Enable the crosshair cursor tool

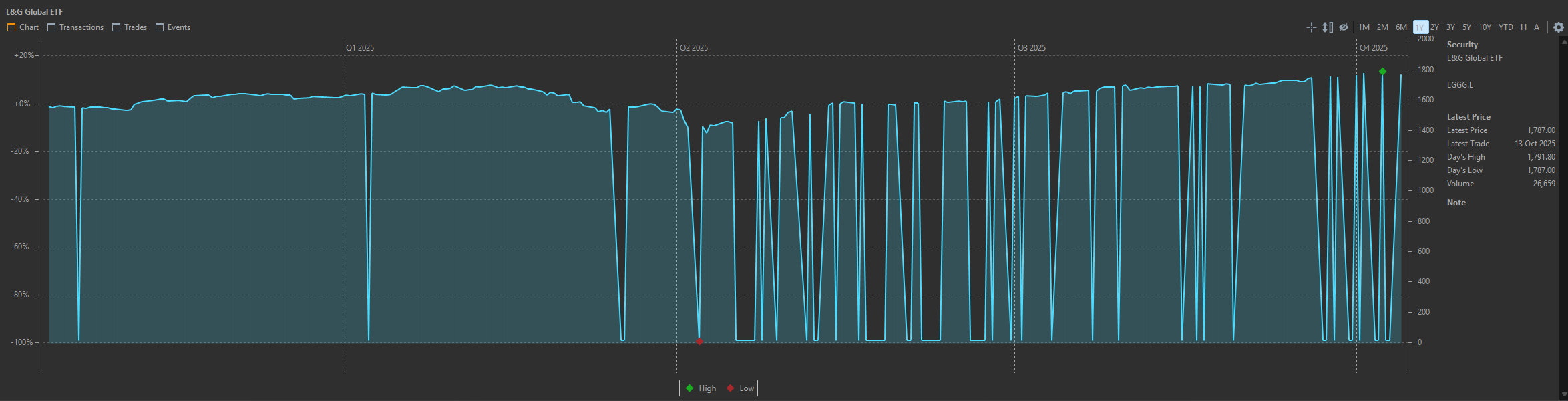coord(1311,27)
